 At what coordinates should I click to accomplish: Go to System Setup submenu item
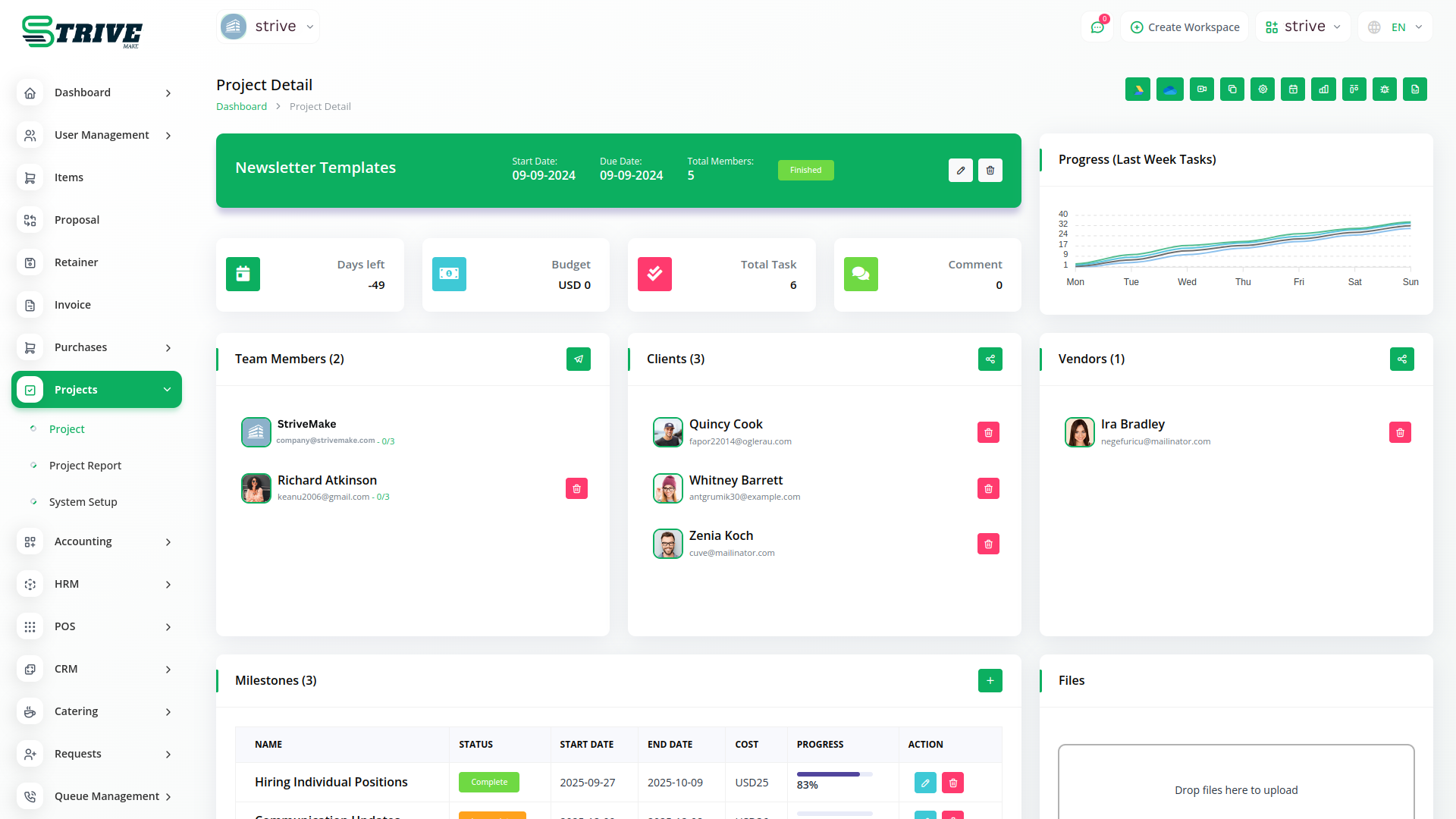83,502
